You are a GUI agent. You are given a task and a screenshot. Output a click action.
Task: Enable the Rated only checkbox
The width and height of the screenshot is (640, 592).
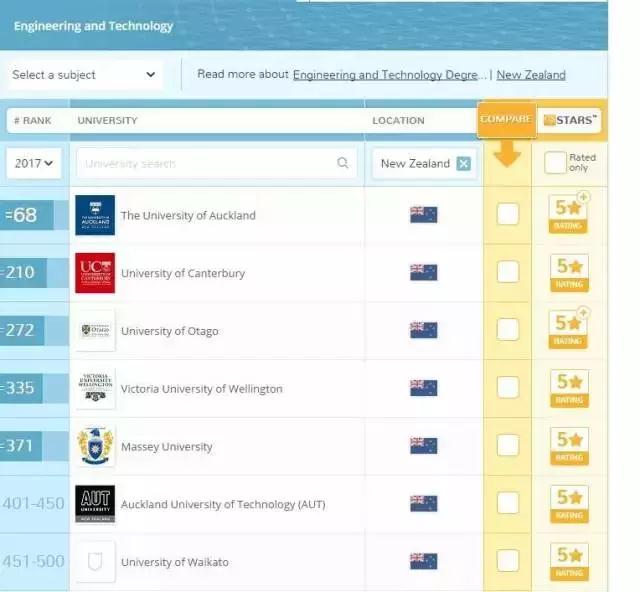coord(555,164)
